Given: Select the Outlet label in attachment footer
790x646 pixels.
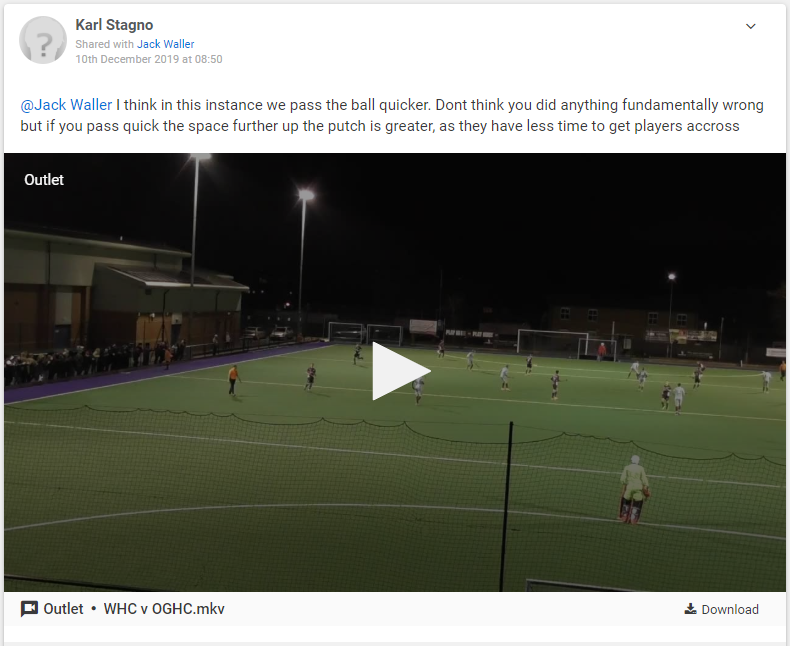Looking at the screenshot, I should click(x=63, y=609).
